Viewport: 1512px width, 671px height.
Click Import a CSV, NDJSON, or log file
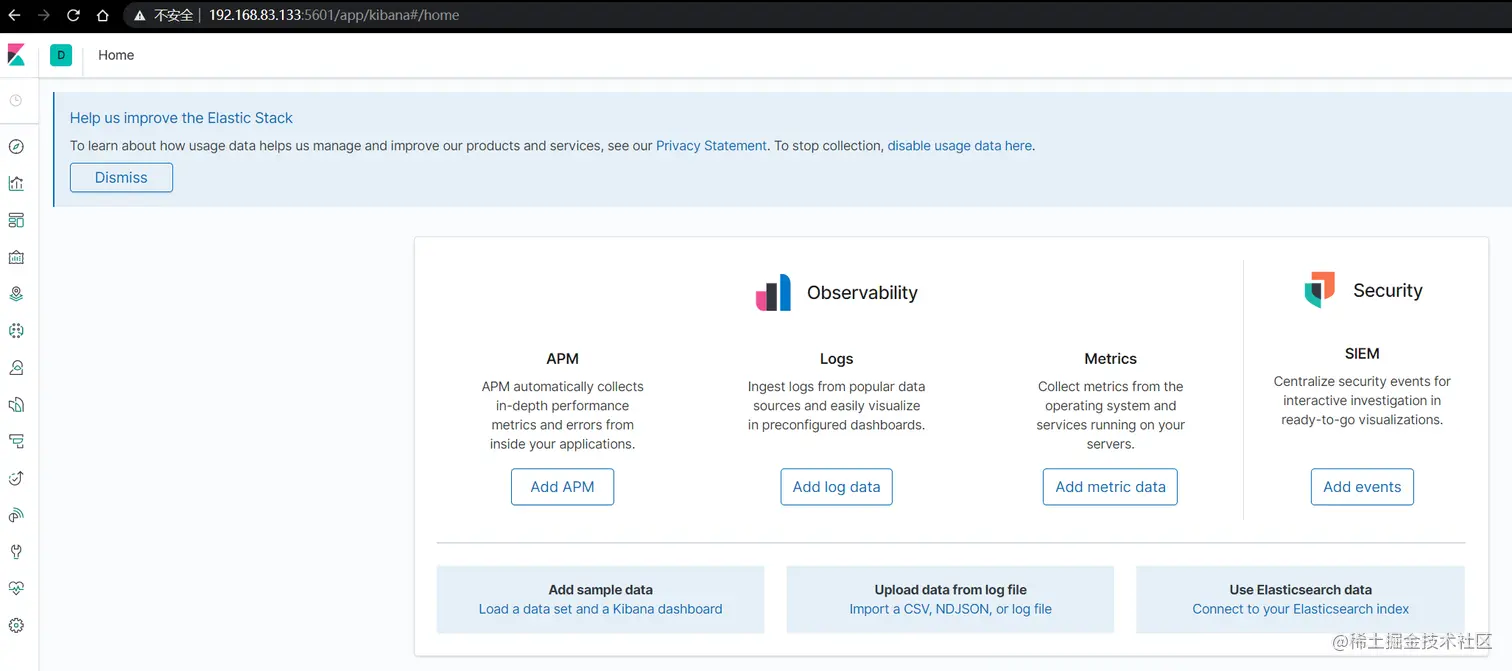click(x=950, y=609)
